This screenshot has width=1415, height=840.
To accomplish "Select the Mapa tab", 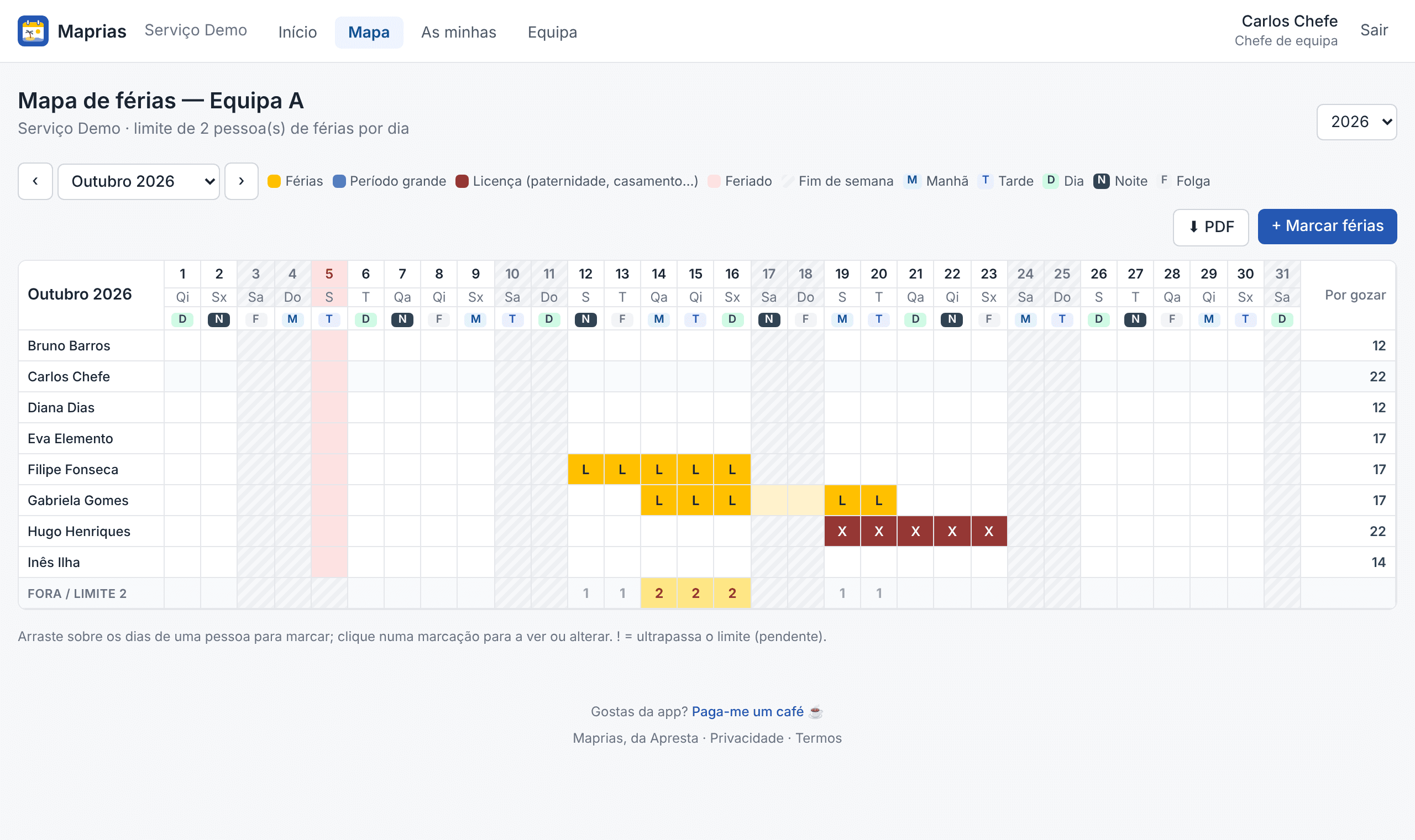I will pyautogui.click(x=369, y=32).
